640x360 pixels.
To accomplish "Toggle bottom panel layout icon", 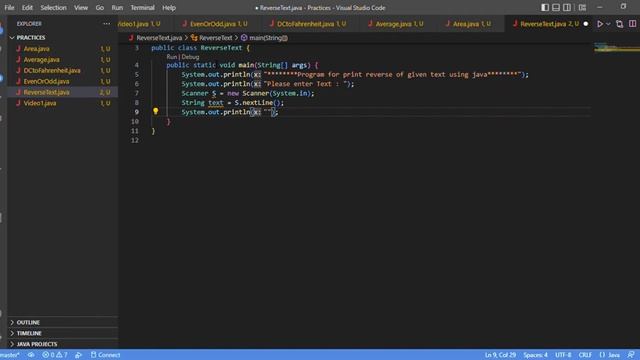I will (556, 8).
